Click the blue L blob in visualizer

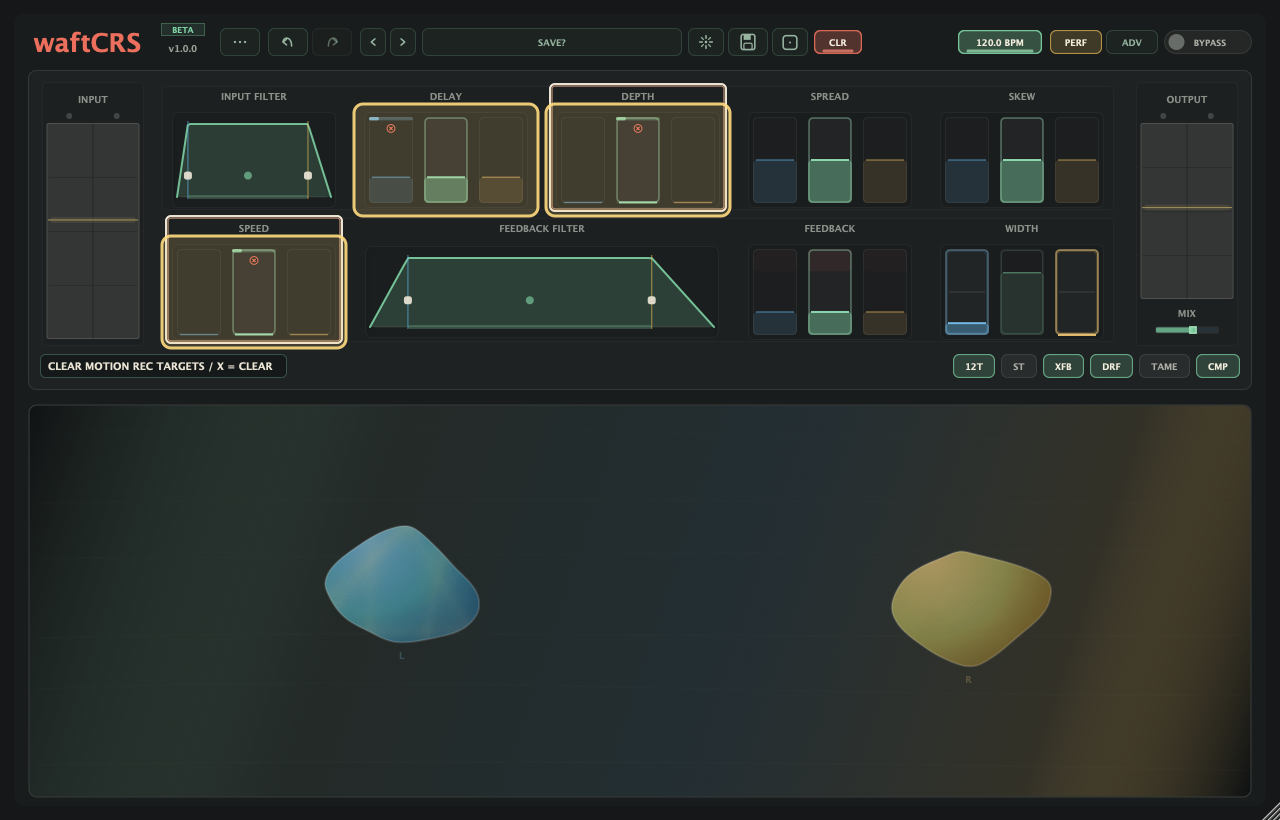402,584
